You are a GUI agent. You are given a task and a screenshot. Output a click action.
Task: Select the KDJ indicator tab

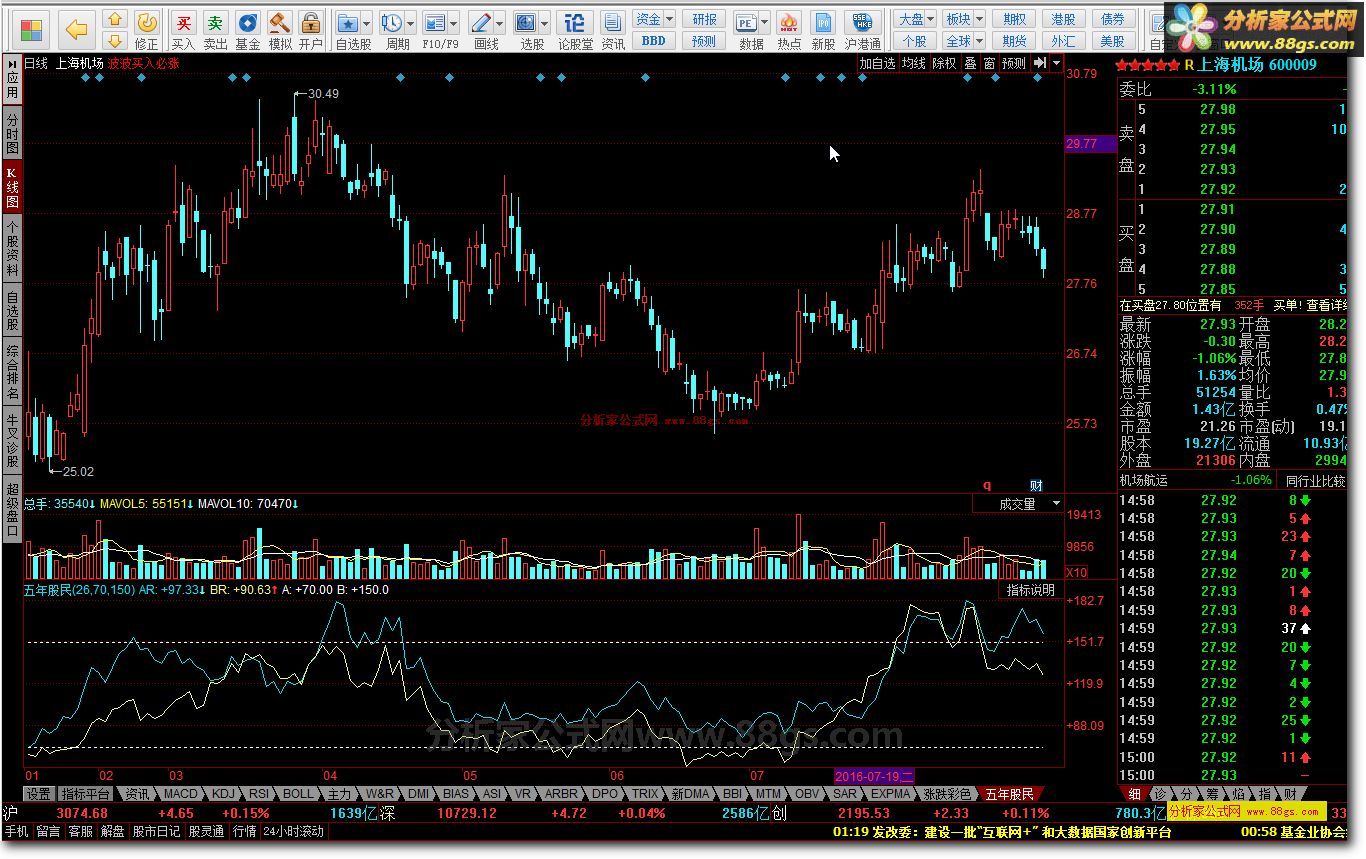pyautogui.click(x=224, y=794)
